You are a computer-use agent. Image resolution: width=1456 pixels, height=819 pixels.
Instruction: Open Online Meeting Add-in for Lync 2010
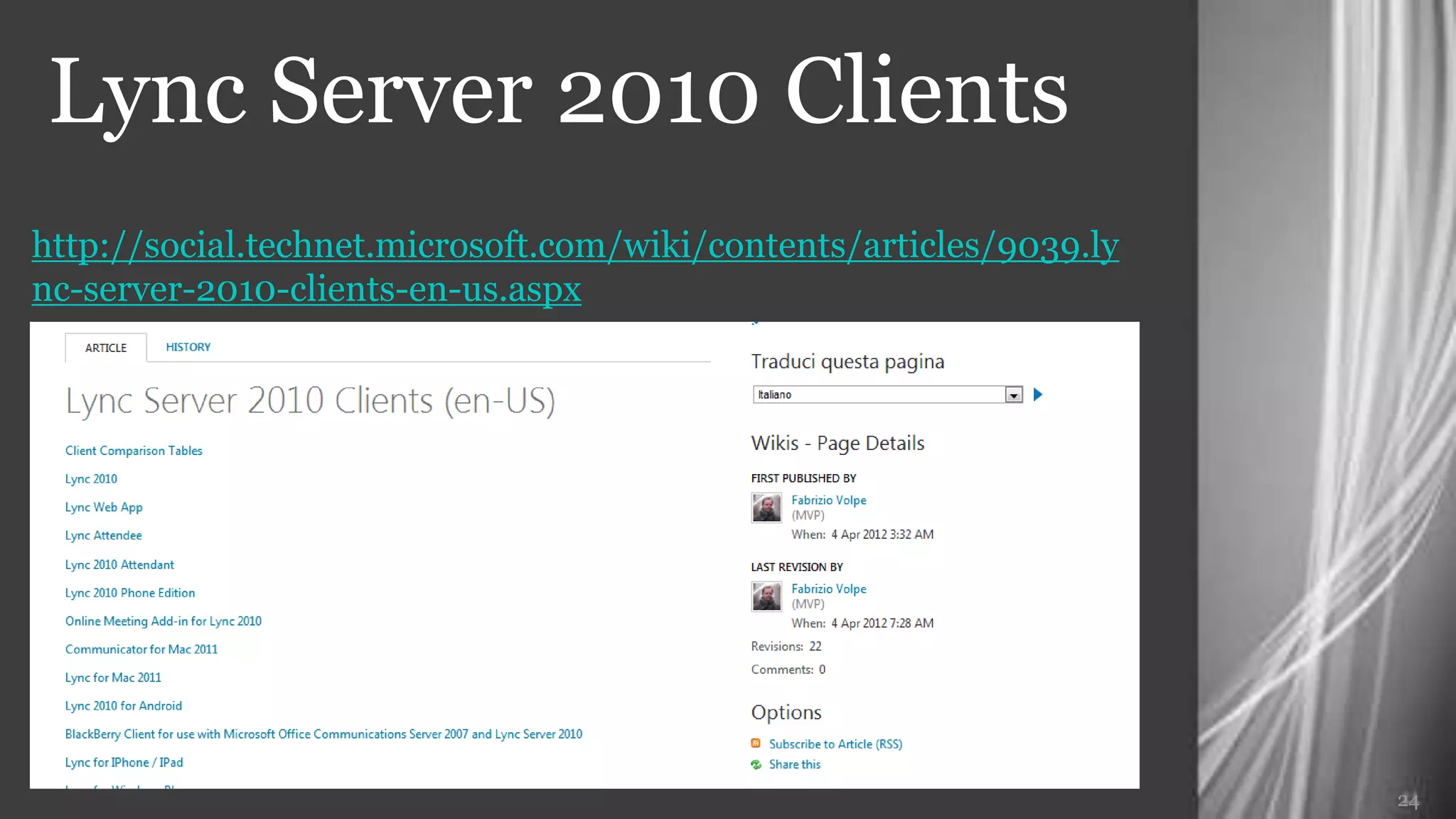click(x=164, y=621)
